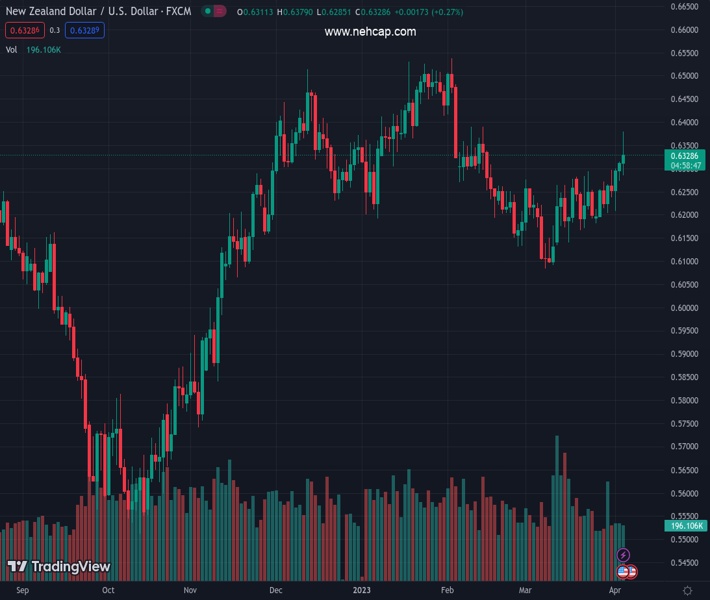Click the 0.65000 level on price scale

pos(684,76)
